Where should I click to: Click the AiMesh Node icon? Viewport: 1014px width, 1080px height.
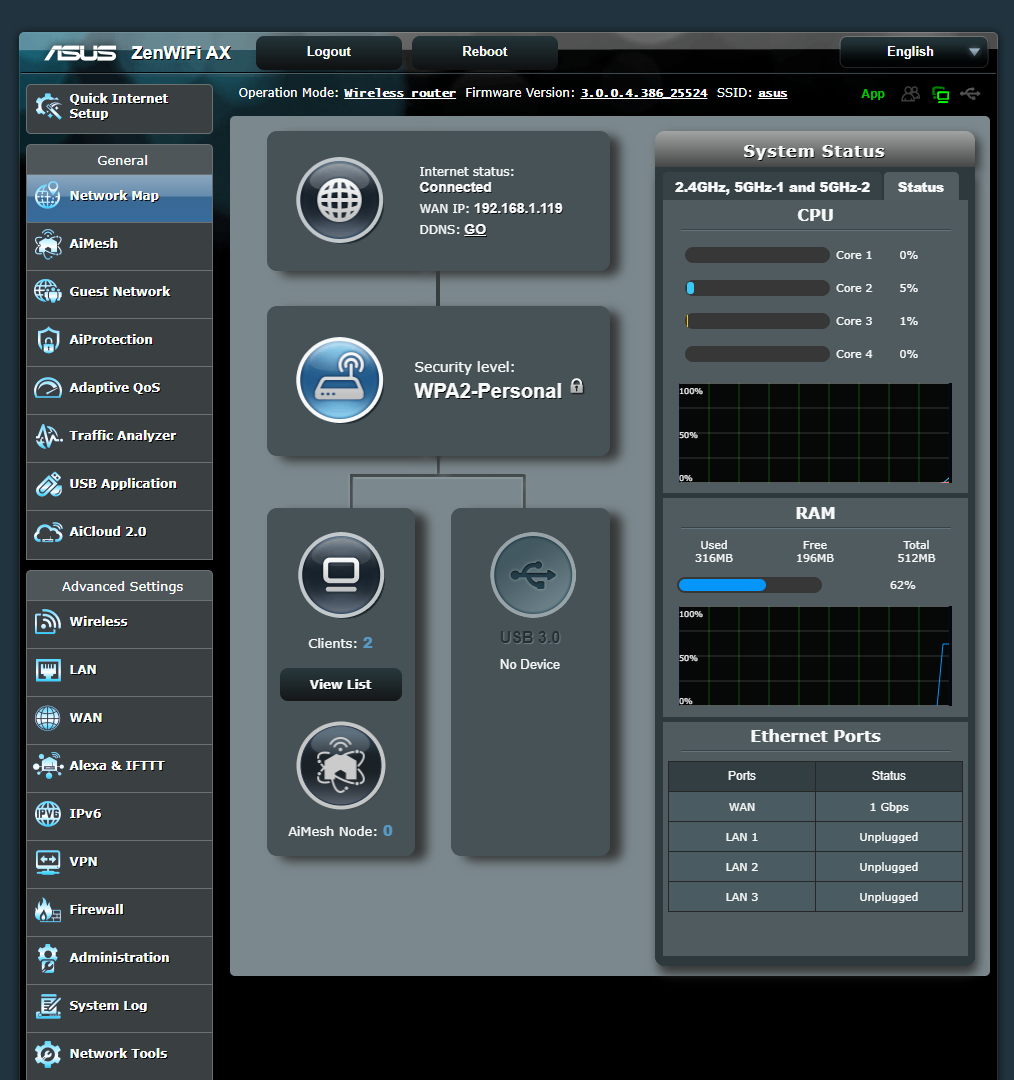341,765
